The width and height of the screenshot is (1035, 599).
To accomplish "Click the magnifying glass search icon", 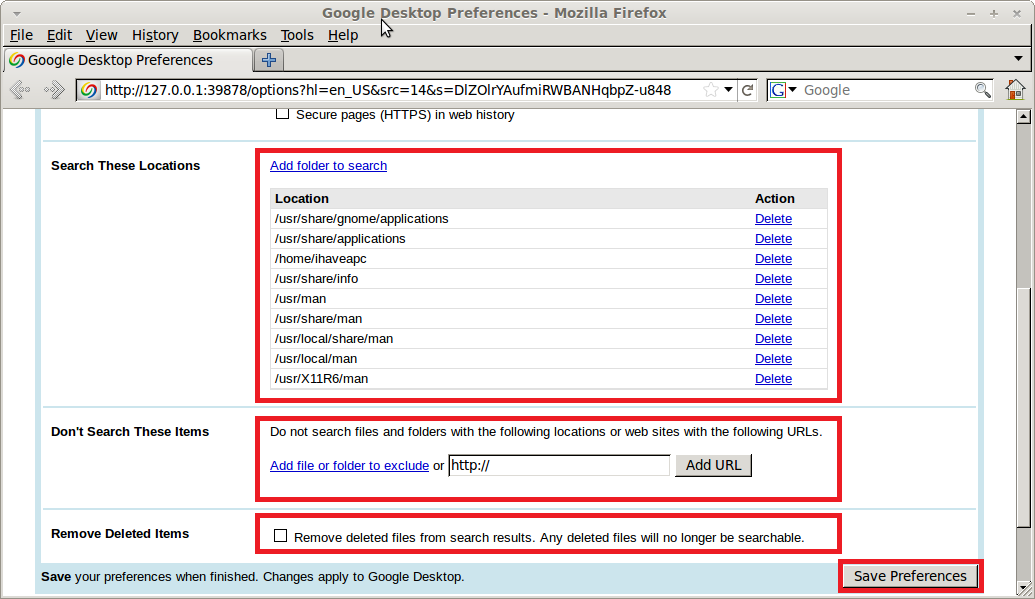I will (982, 90).
